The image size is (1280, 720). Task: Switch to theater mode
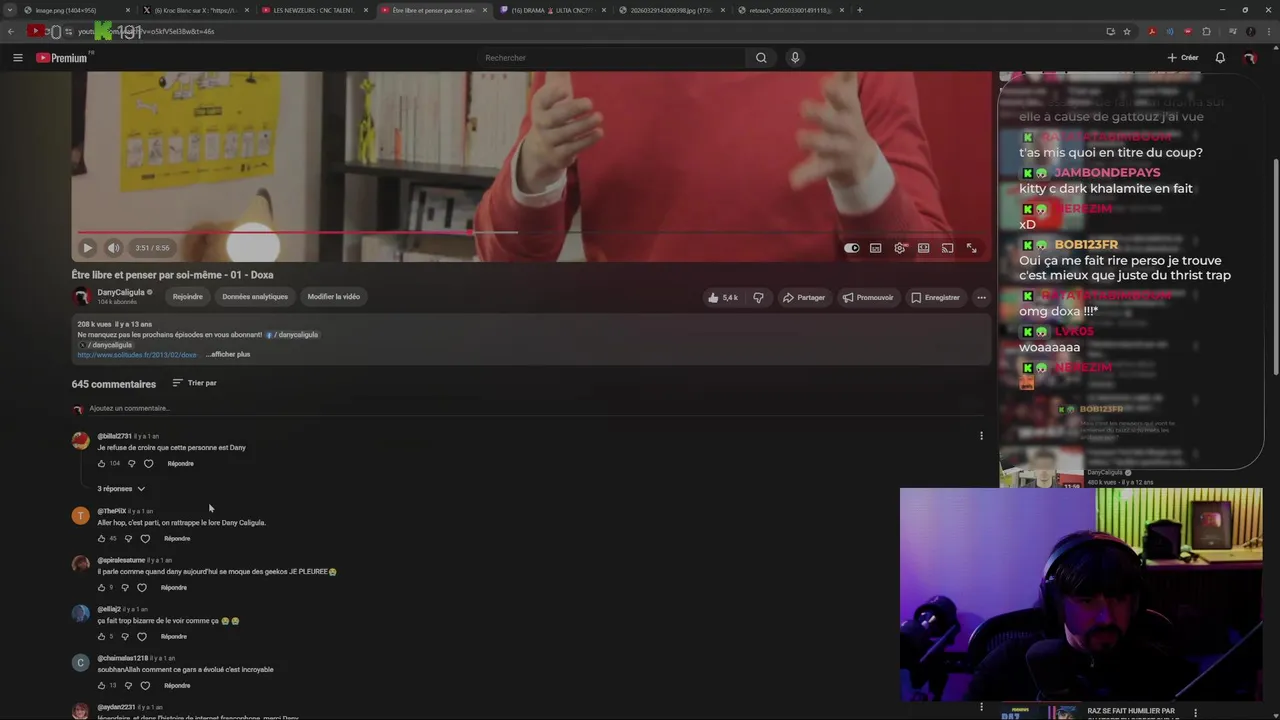(923, 248)
